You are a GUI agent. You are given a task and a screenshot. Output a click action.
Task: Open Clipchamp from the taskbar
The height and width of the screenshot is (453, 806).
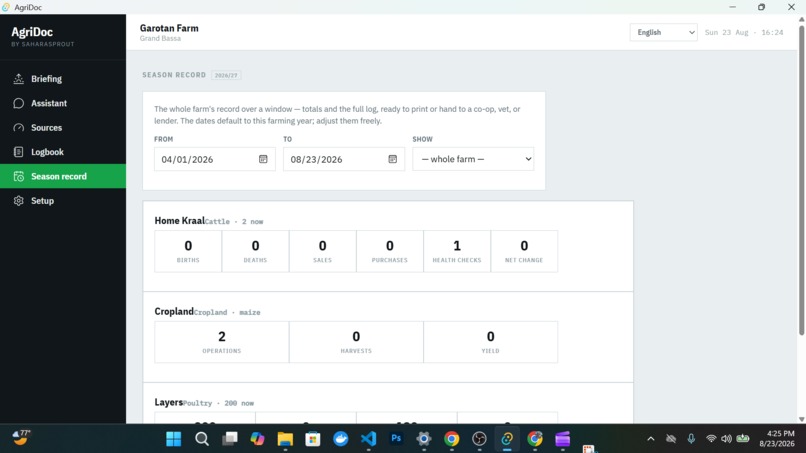pyautogui.click(x=562, y=439)
